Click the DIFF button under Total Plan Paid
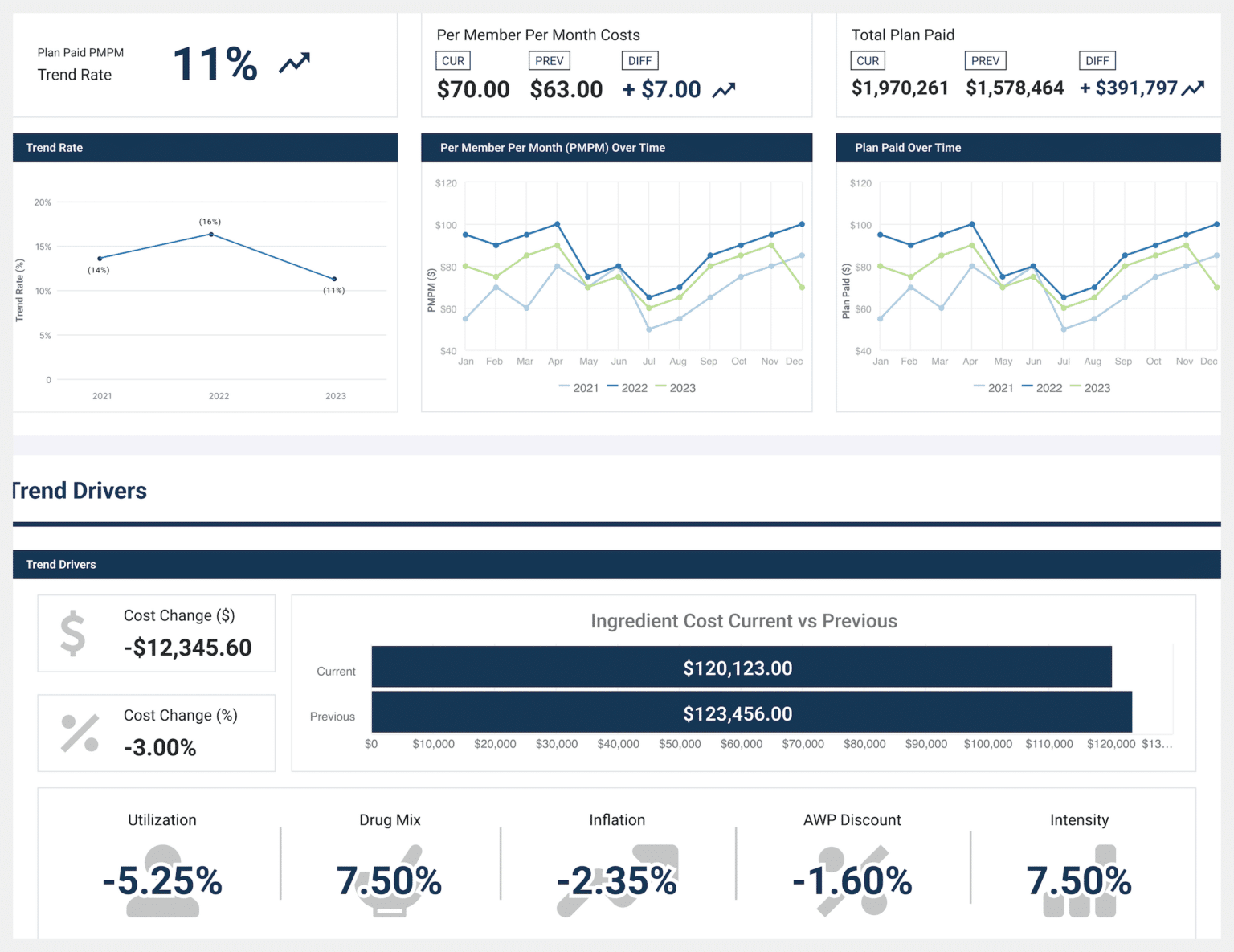Image resolution: width=1234 pixels, height=952 pixels. (1096, 60)
